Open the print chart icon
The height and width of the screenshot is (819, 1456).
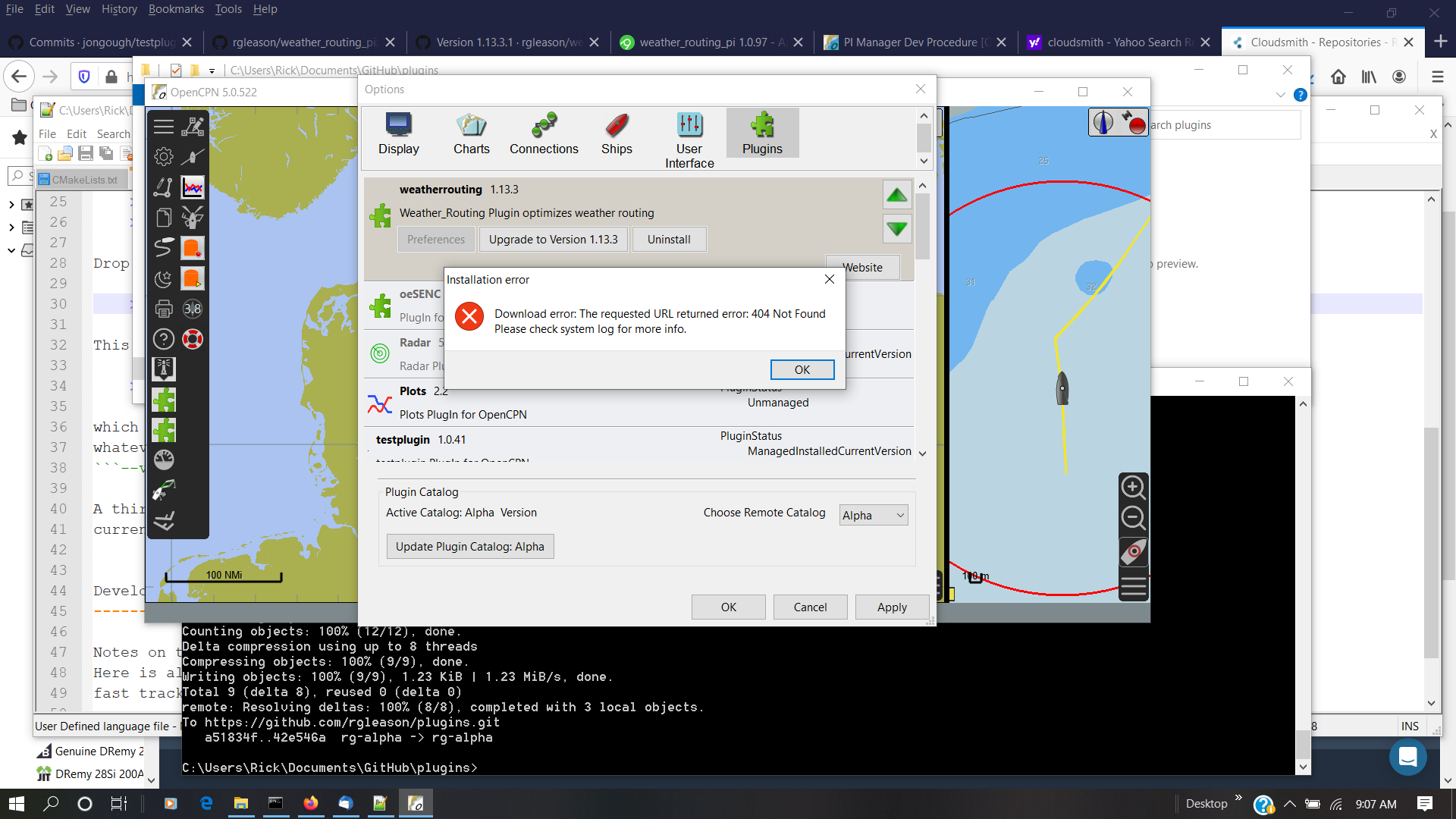tap(163, 308)
